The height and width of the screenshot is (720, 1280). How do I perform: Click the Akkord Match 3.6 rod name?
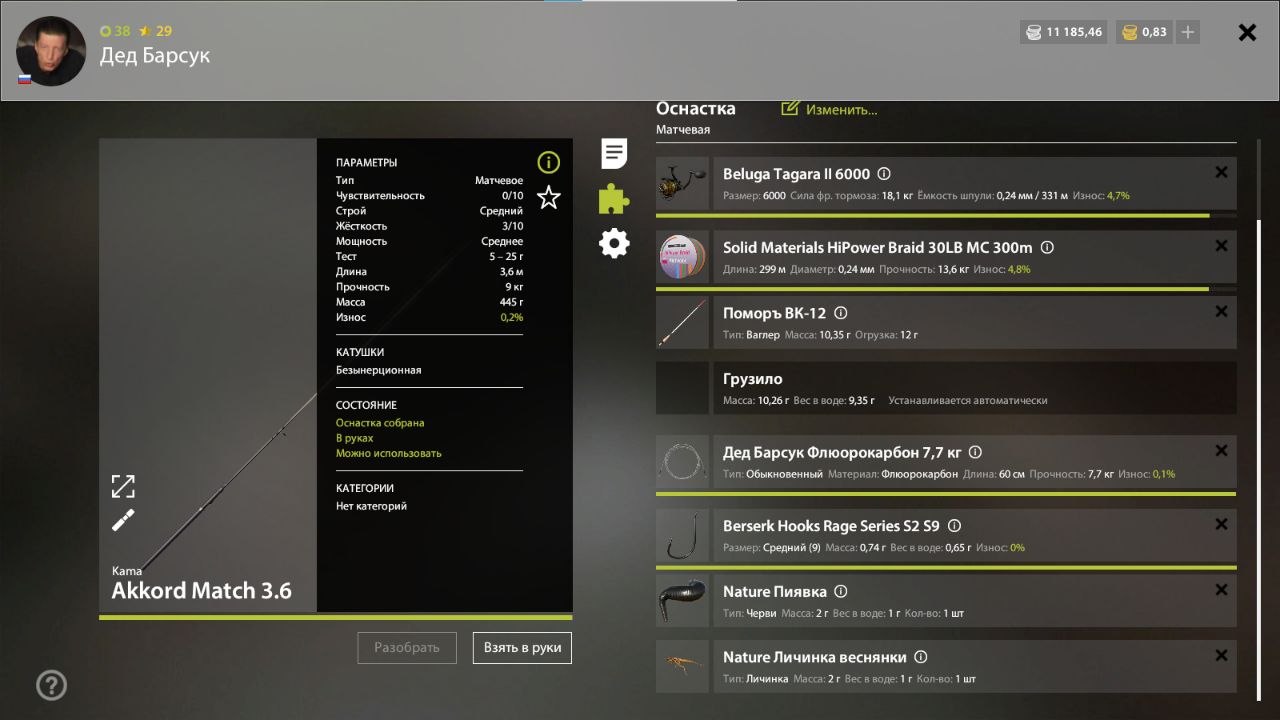point(202,591)
